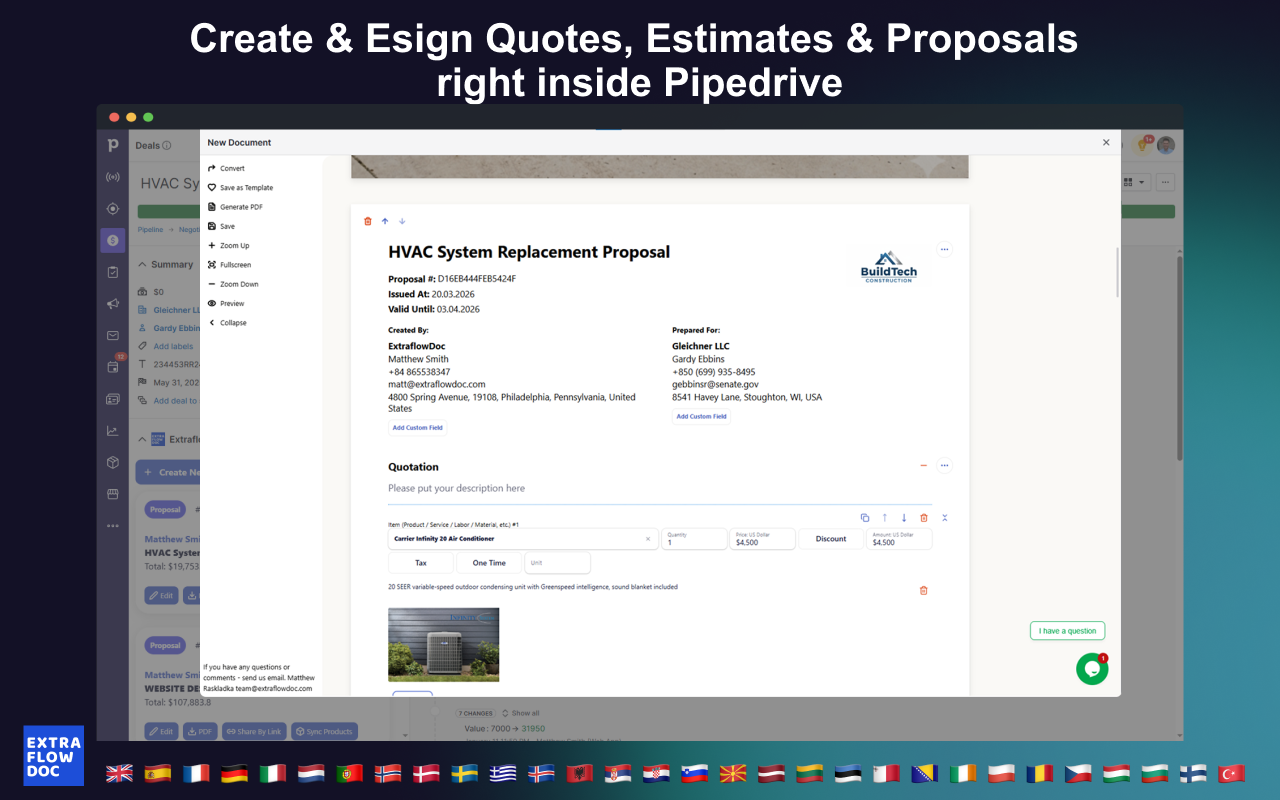This screenshot has width=1280, height=800.
Task: Click the Discount button
Action: tap(830, 539)
